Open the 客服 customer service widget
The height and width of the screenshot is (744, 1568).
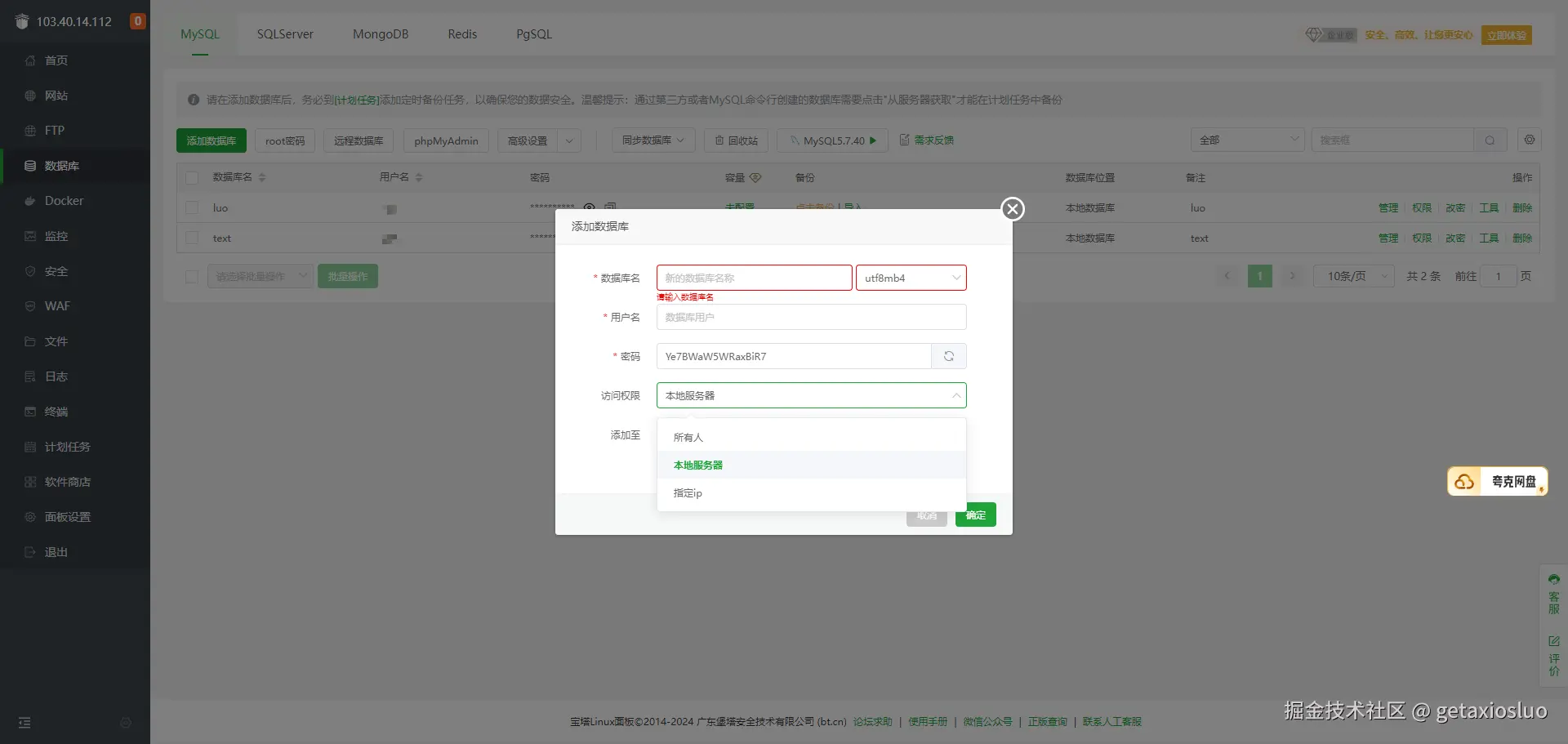click(1554, 594)
